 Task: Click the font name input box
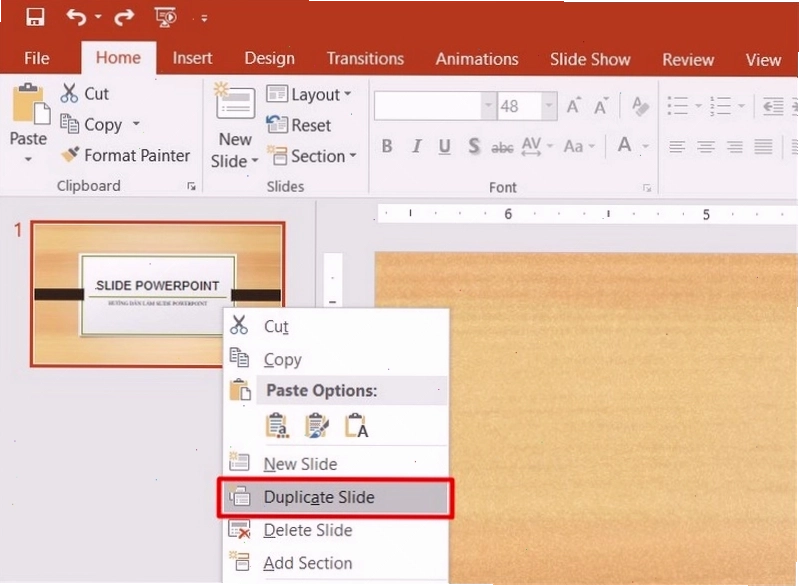[428, 106]
